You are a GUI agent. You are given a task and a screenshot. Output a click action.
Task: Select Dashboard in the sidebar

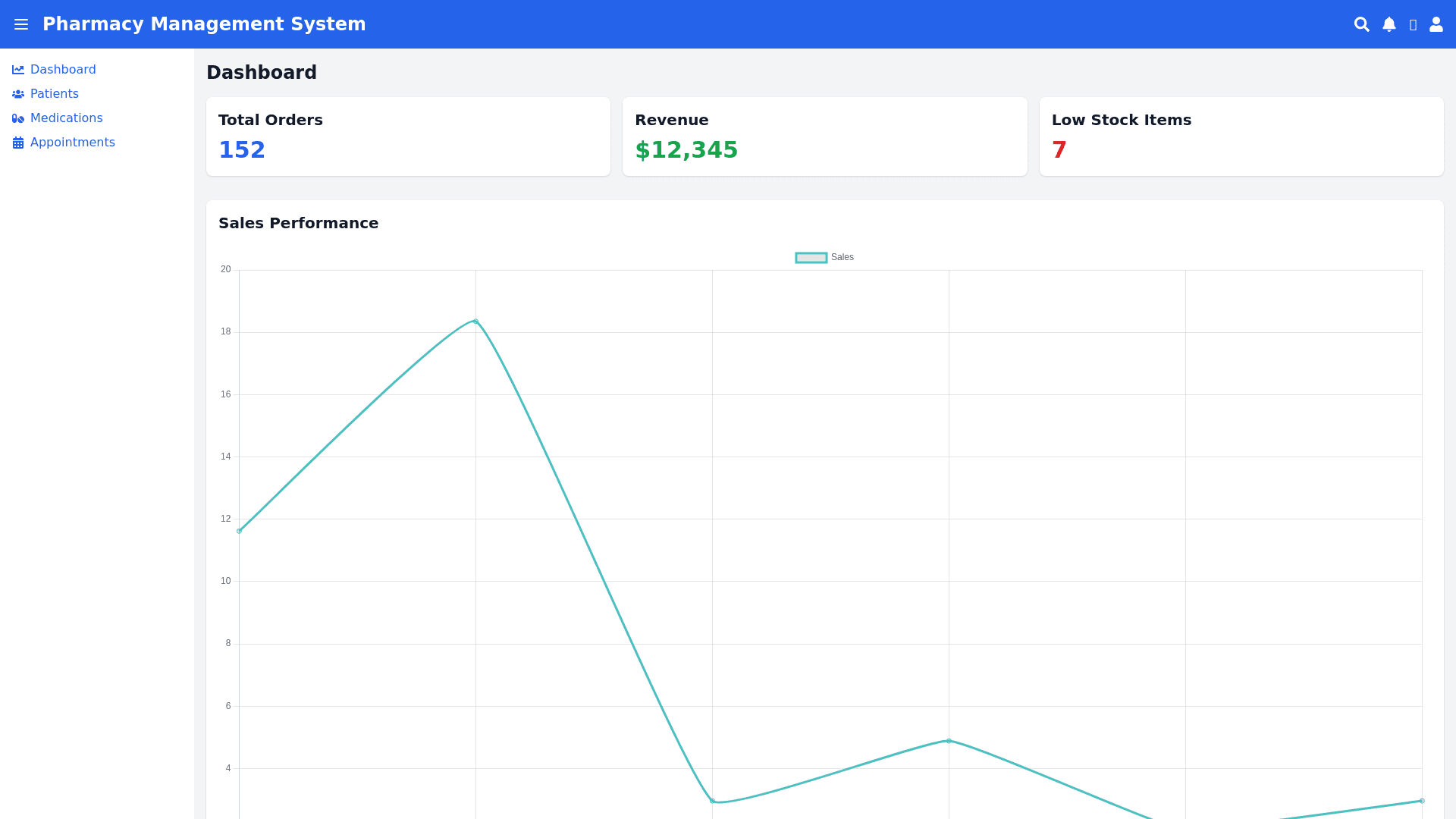coord(63,70)
